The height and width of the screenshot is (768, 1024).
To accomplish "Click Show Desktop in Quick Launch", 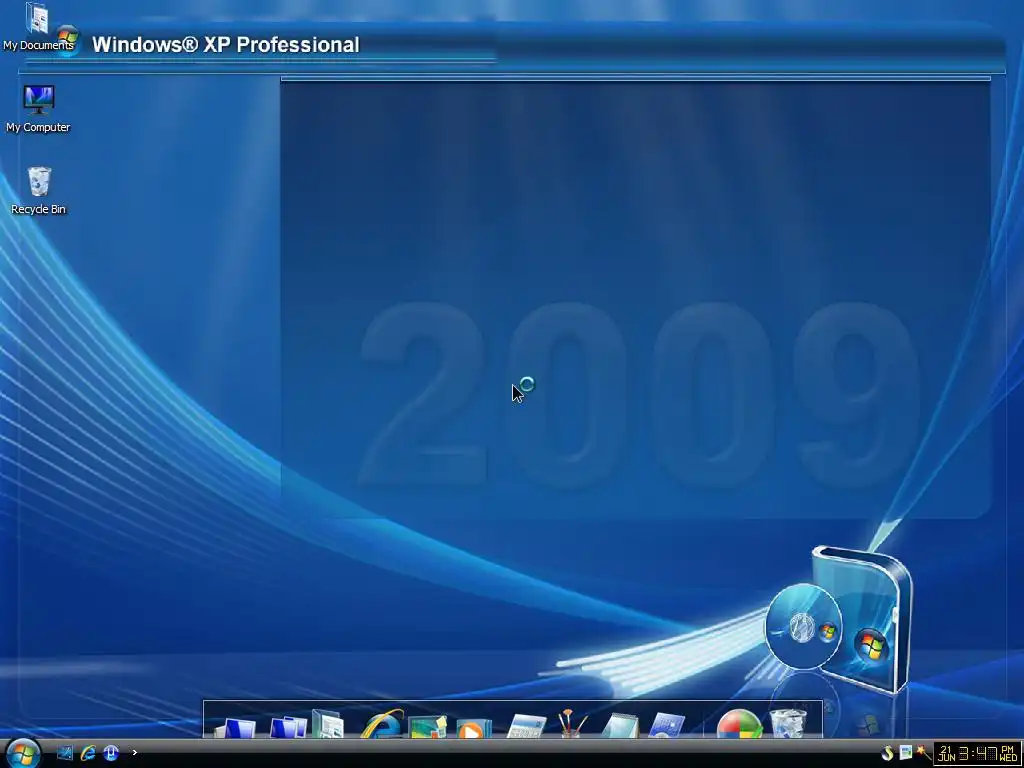I will [65, 753].
